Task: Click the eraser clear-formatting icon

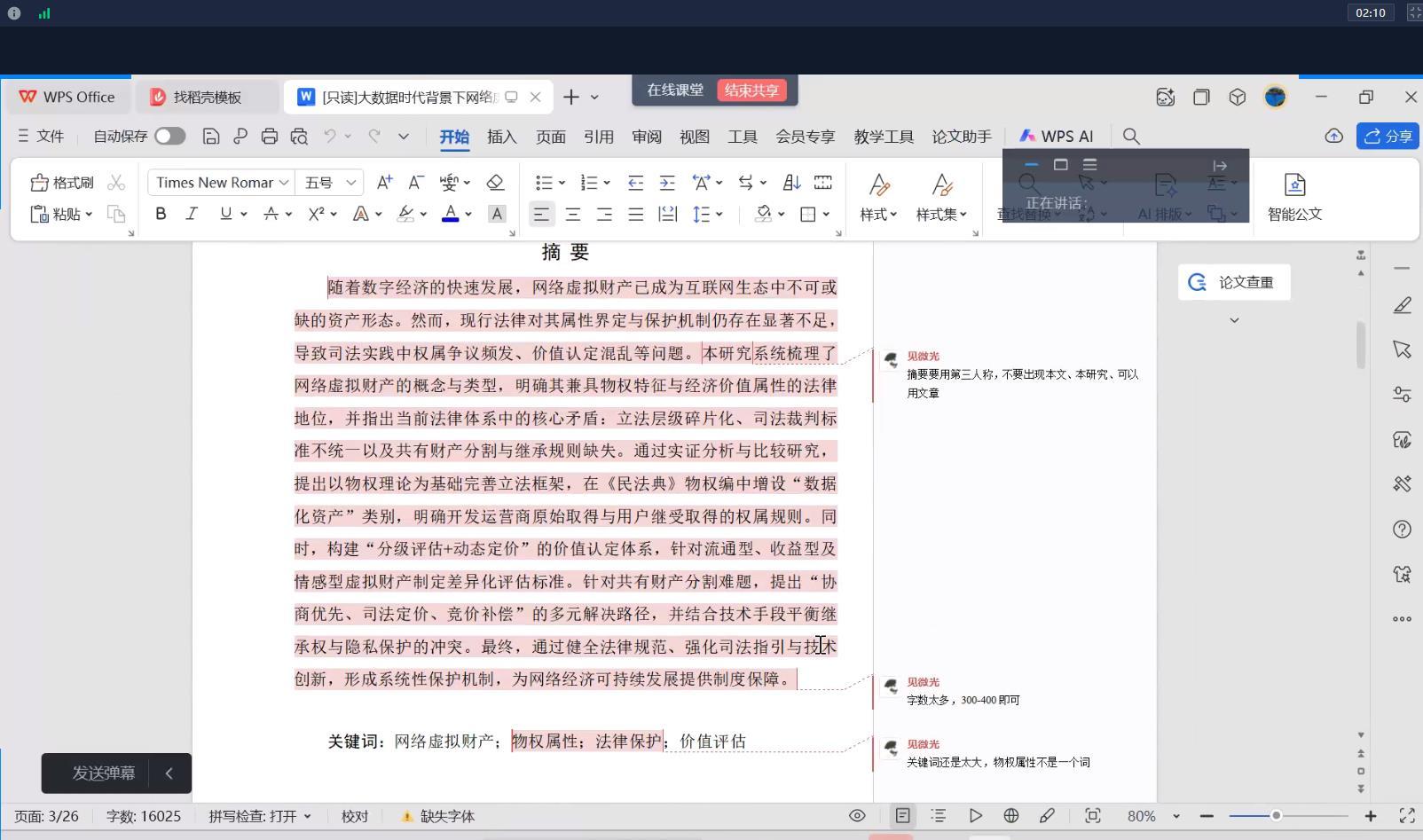Action: point(495,183)
